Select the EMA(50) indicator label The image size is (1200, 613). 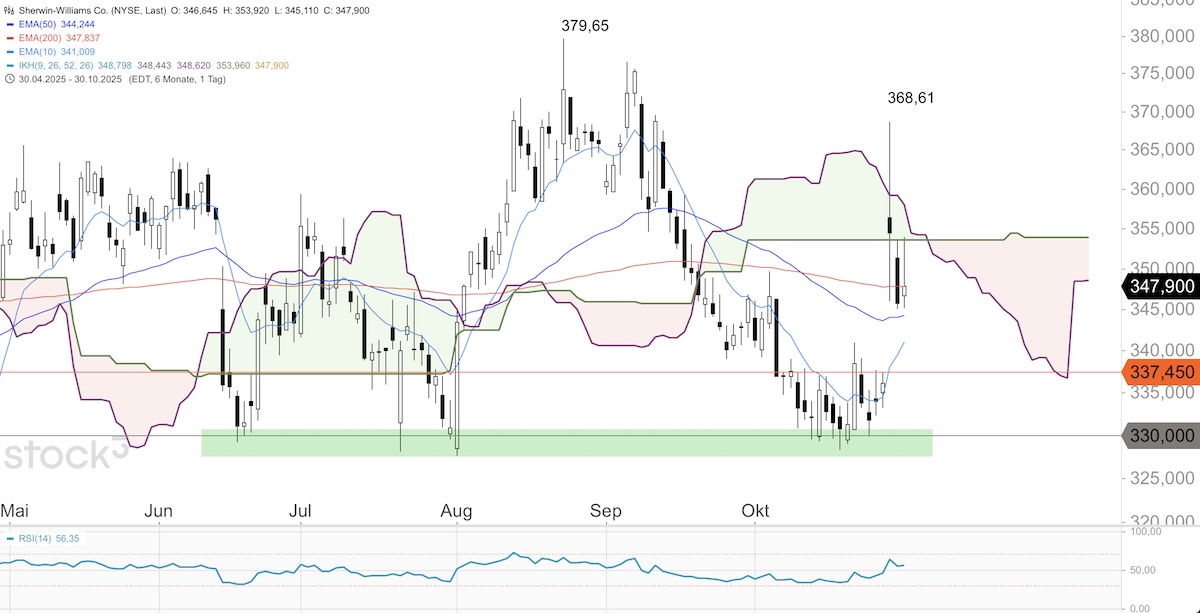coord(40,23)
